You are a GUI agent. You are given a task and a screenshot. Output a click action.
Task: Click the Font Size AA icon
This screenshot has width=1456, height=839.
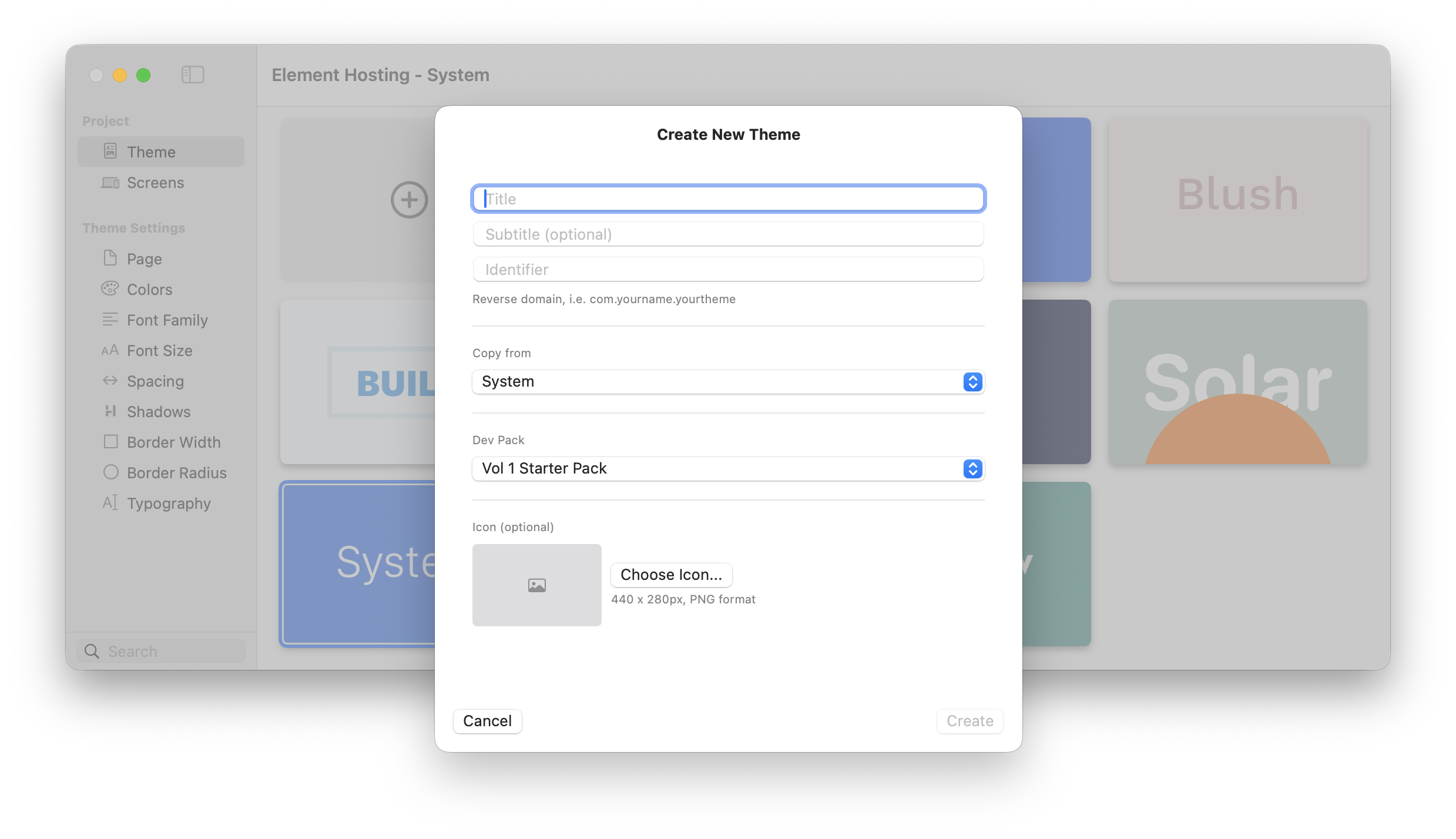(x=110, y=351)
